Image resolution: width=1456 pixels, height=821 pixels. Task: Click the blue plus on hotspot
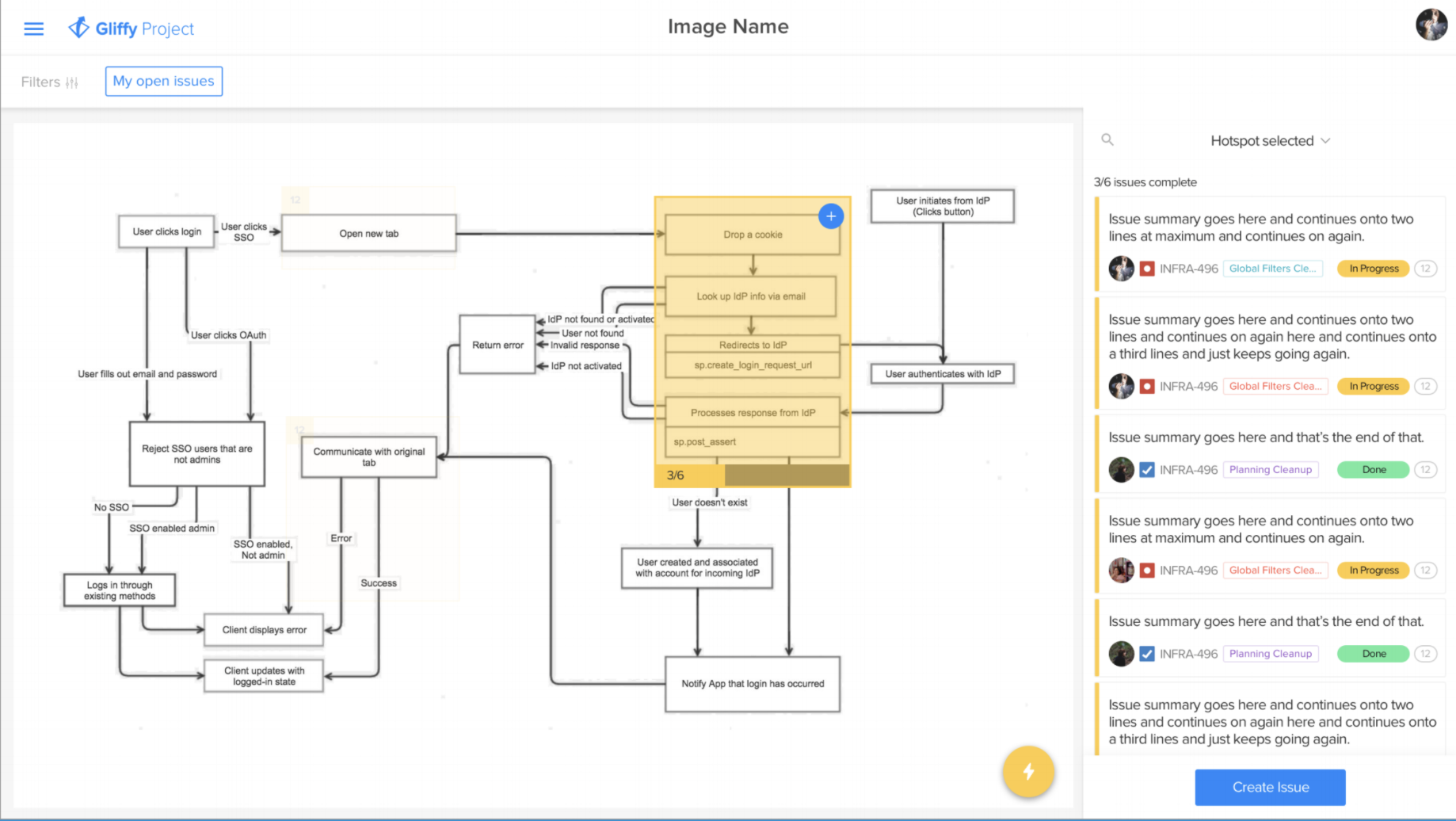click(x=830, y=216)
